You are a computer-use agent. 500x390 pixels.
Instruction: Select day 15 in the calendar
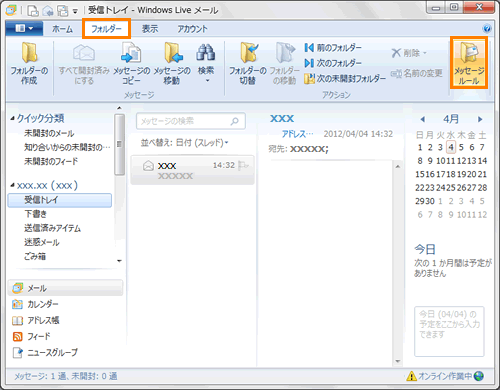(x=420, y=174)
